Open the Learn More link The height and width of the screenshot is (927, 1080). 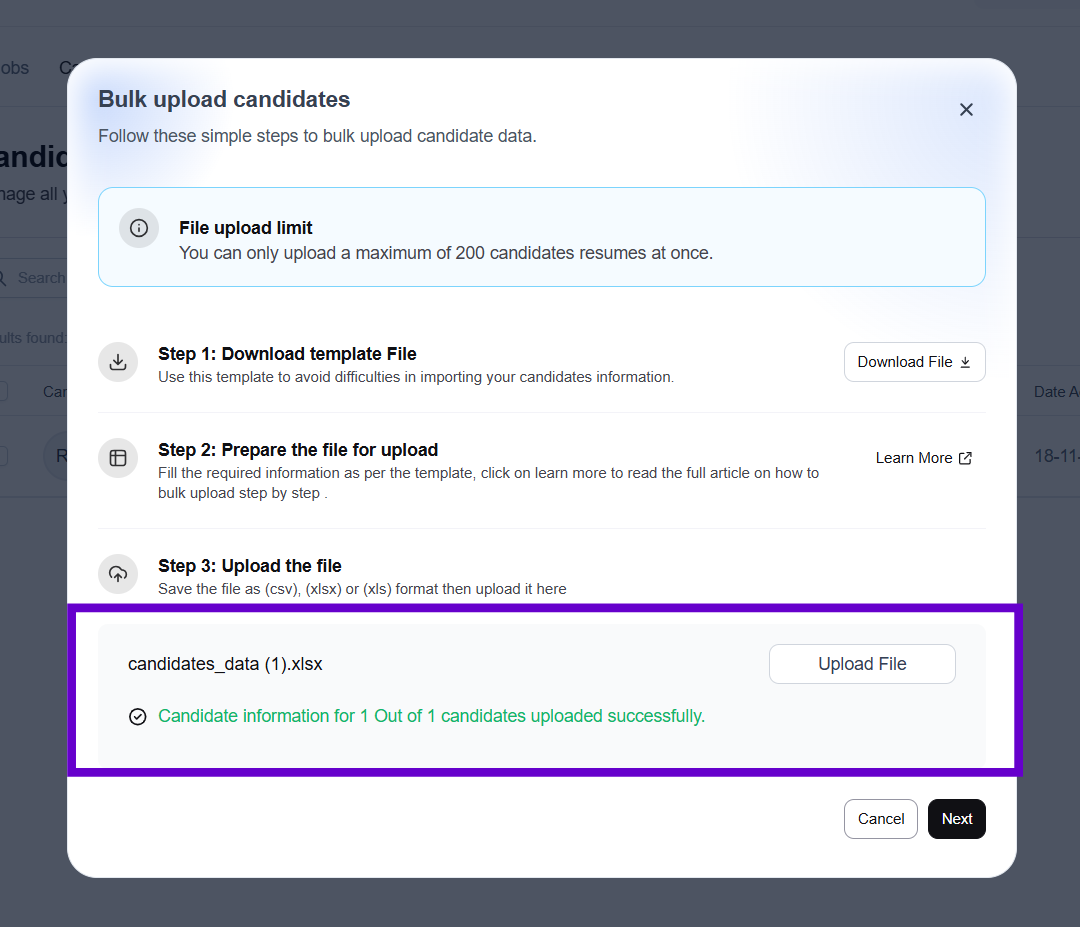[x=914, y=458]
